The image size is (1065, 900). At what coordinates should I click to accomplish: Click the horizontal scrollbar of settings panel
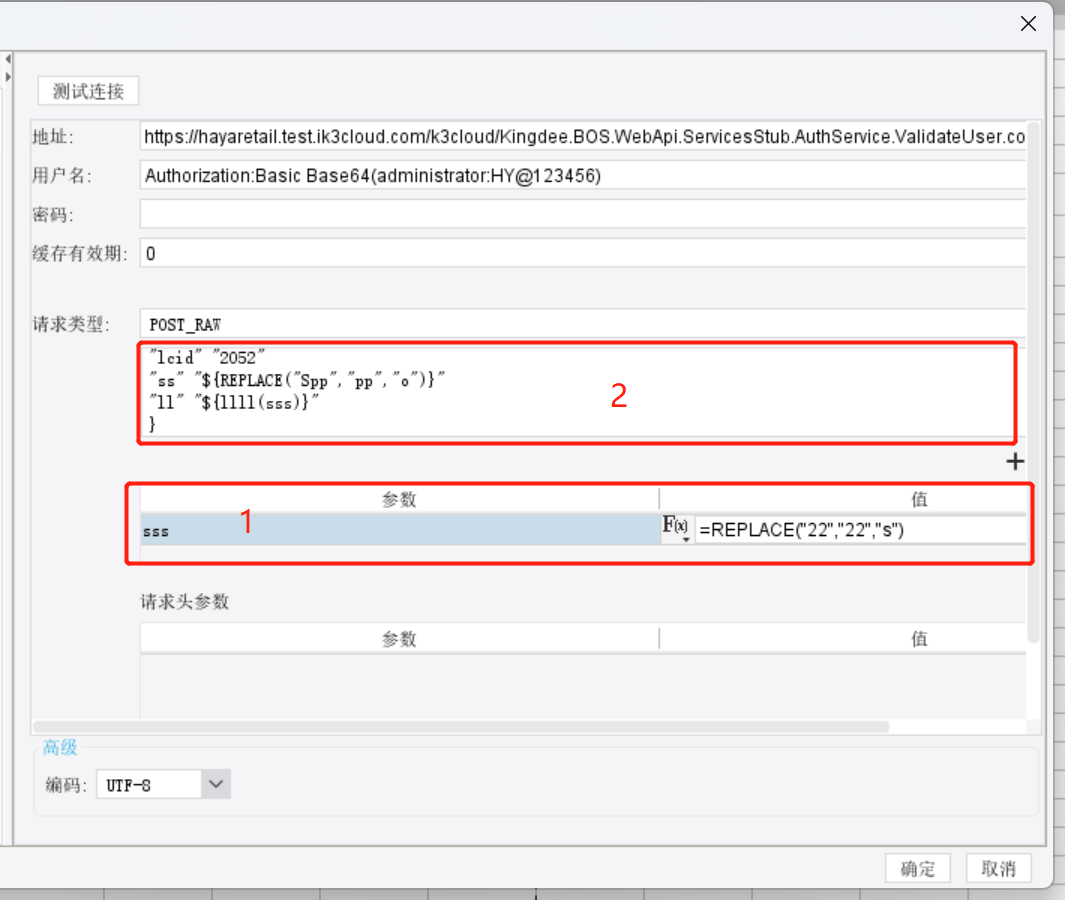point(461,727)
